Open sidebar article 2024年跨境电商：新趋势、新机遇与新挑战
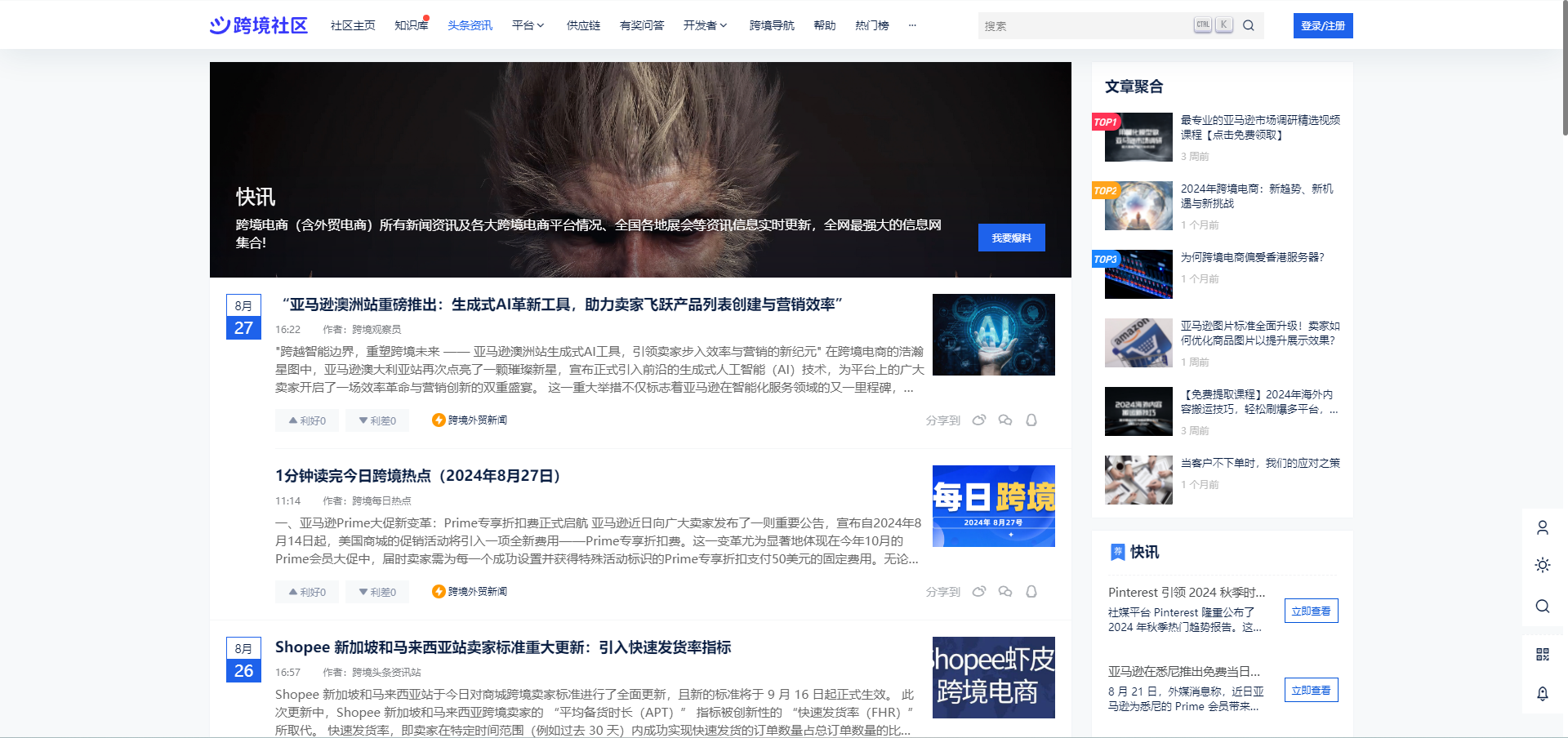Screen dimensions: 1568x738 (1257, 196)
